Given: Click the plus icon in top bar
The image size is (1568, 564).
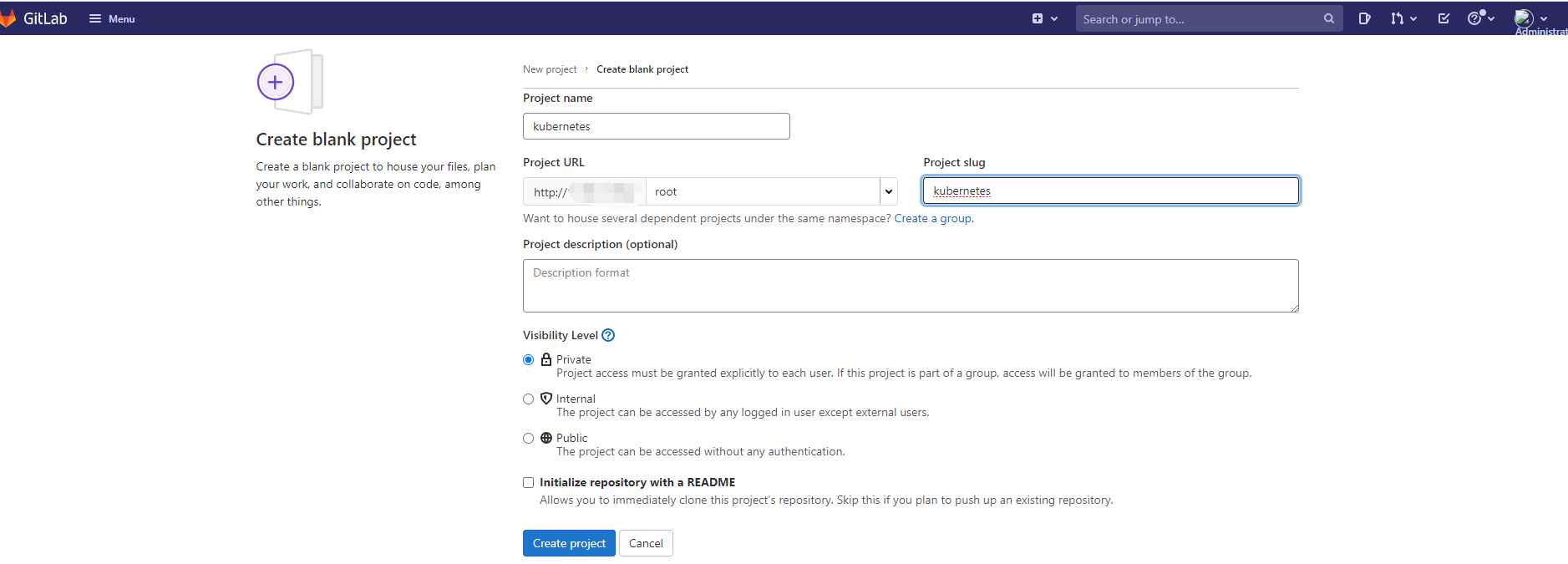Looking at the screenshot, I should [x=1038, y=18].
